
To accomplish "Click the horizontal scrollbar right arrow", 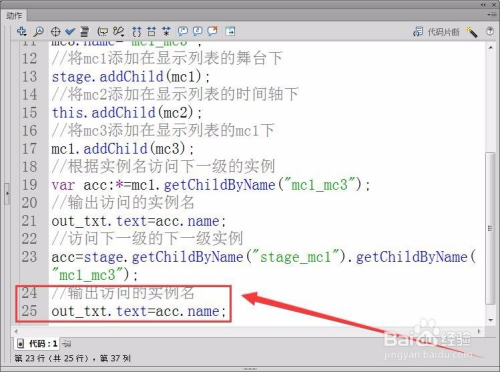I will [x=479, y=331].
